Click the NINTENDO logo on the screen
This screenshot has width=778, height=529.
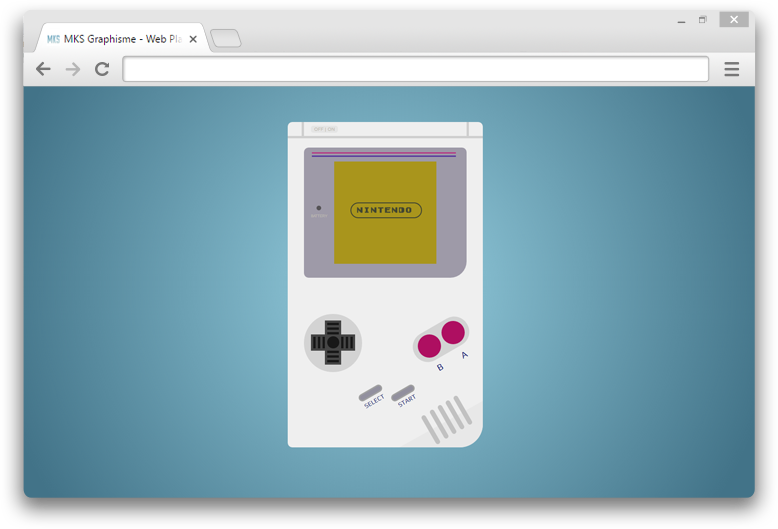[386, 210]
